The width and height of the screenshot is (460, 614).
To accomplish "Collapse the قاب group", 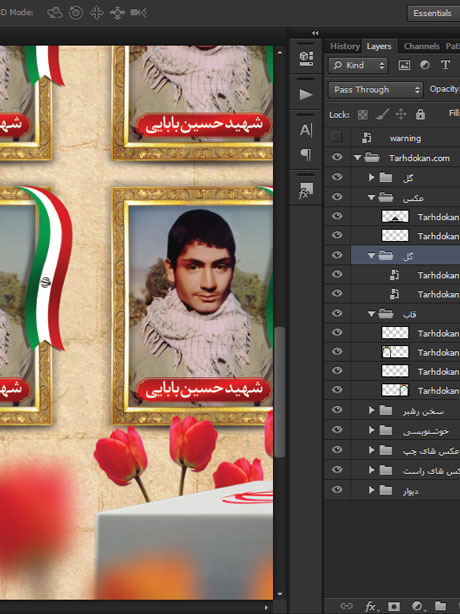I will click(x=372, y=314).
